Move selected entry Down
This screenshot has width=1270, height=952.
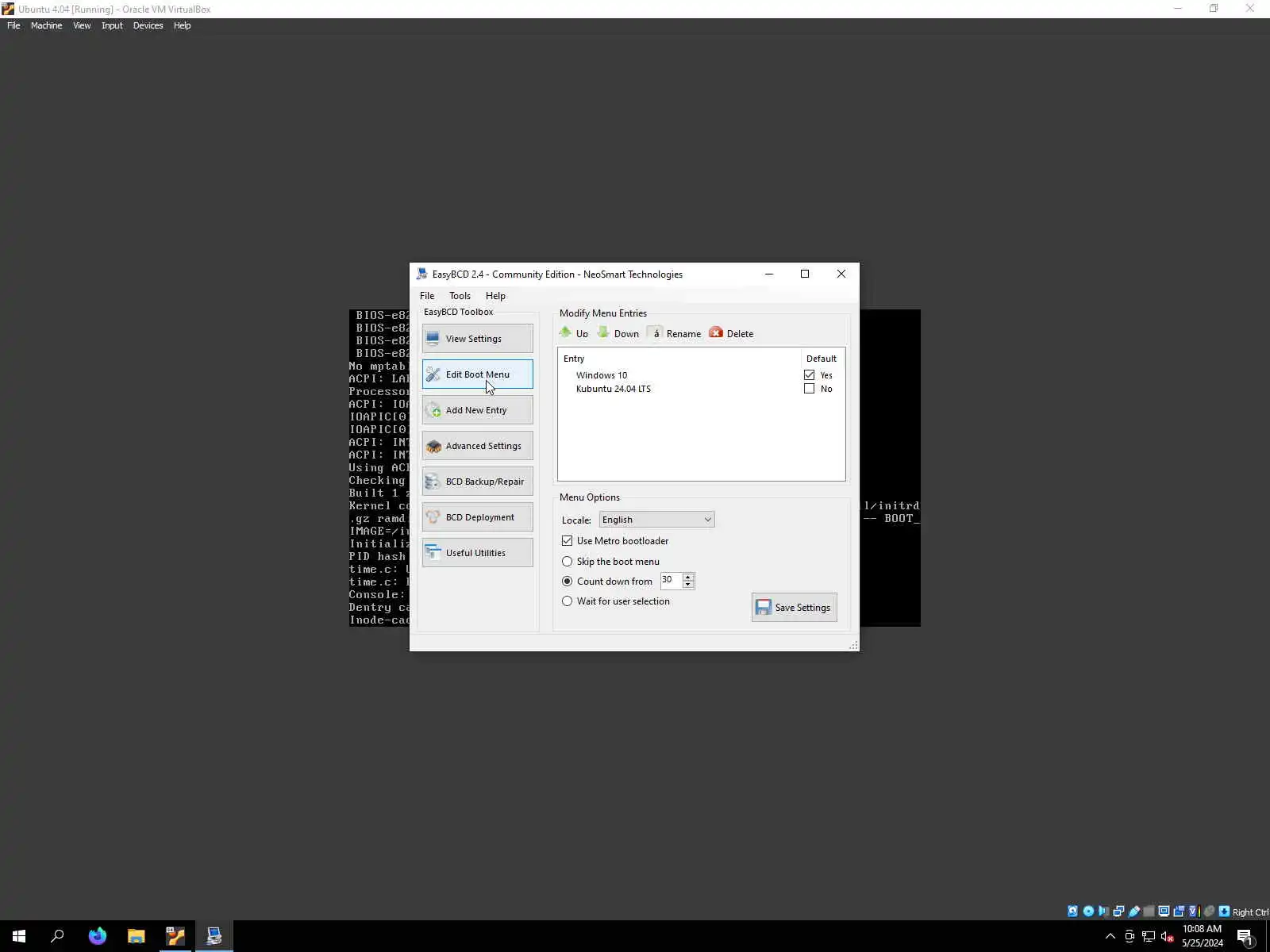point(618,333)
